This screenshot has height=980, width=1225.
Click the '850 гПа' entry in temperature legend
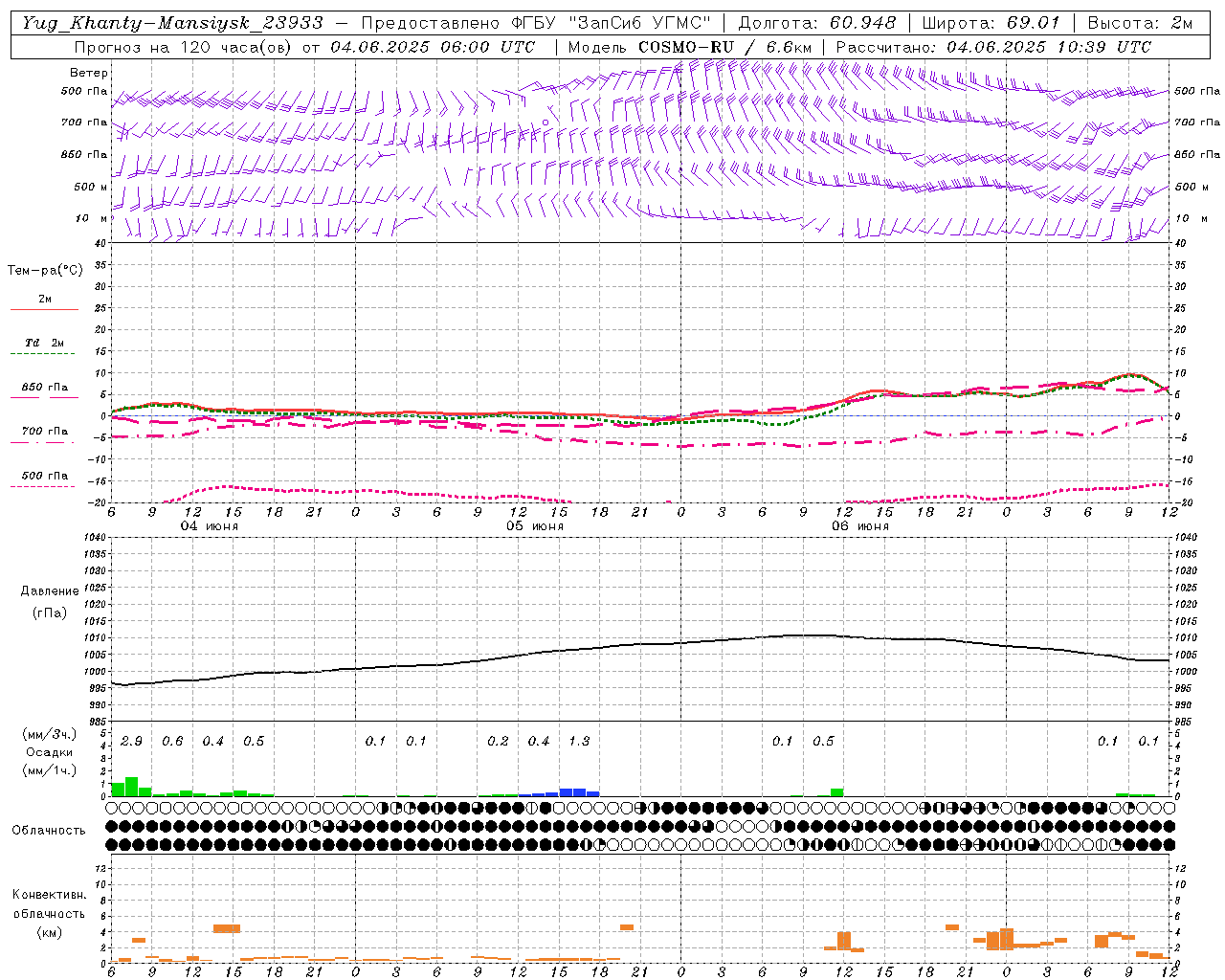pos(45,388)
